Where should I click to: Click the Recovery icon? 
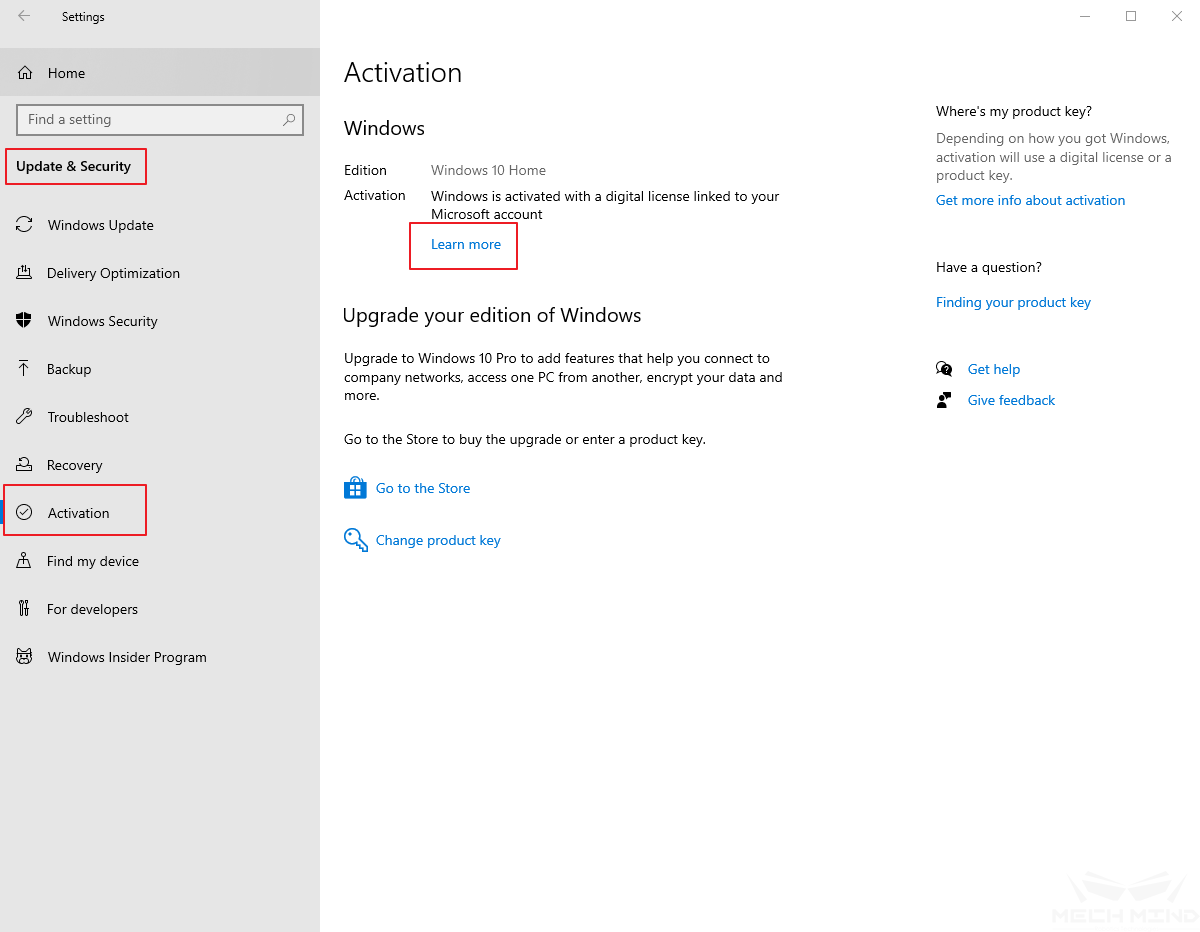(x=24, y=465)
